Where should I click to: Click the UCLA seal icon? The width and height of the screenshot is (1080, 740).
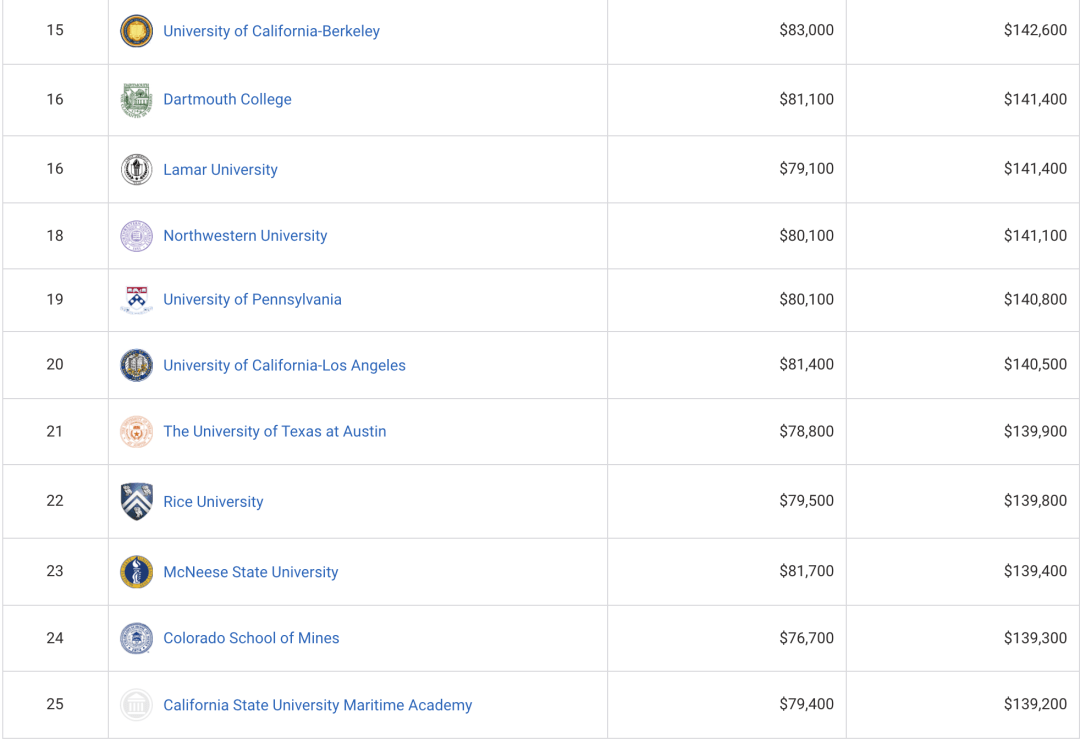(136, 365)
